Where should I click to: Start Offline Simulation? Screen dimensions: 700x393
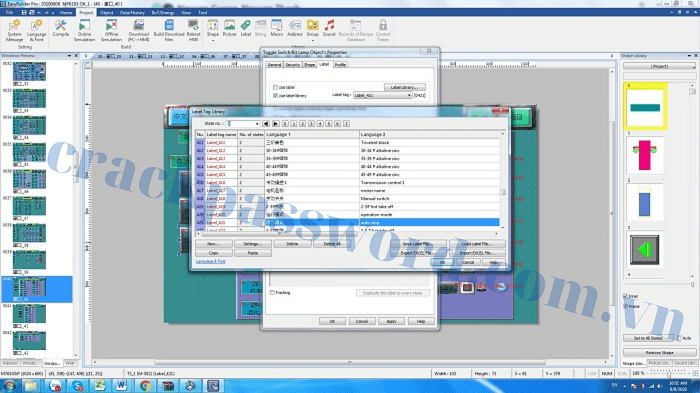click(111, 30)
